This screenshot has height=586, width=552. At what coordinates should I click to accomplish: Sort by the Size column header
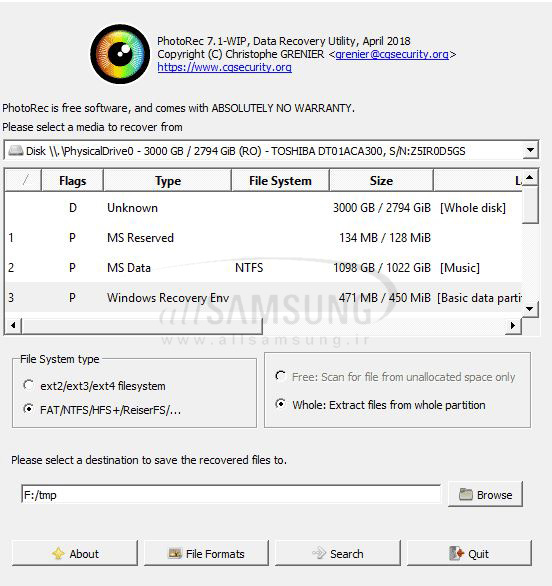pos(381,181)
